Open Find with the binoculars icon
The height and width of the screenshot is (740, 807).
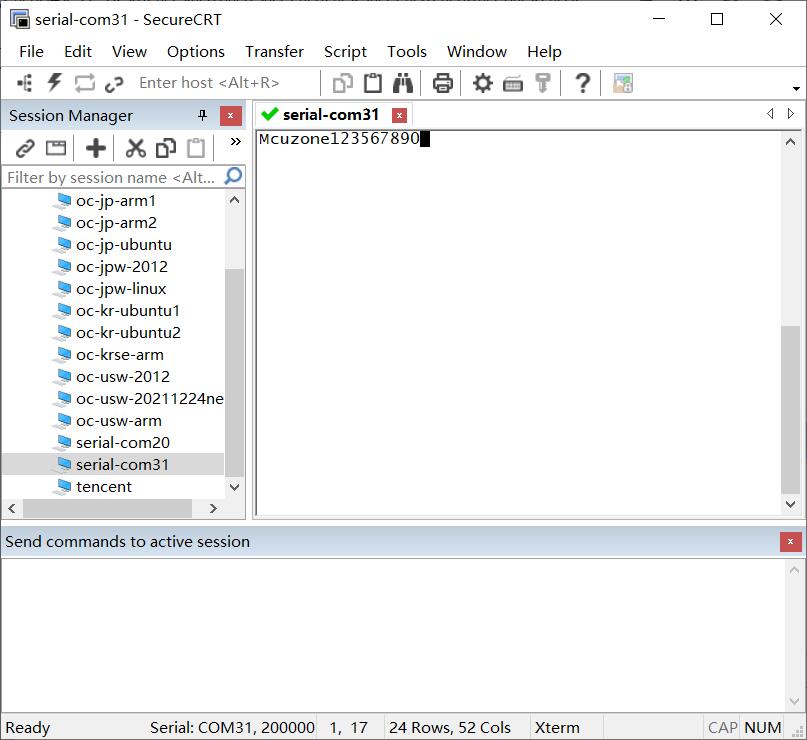pos(402,83)
